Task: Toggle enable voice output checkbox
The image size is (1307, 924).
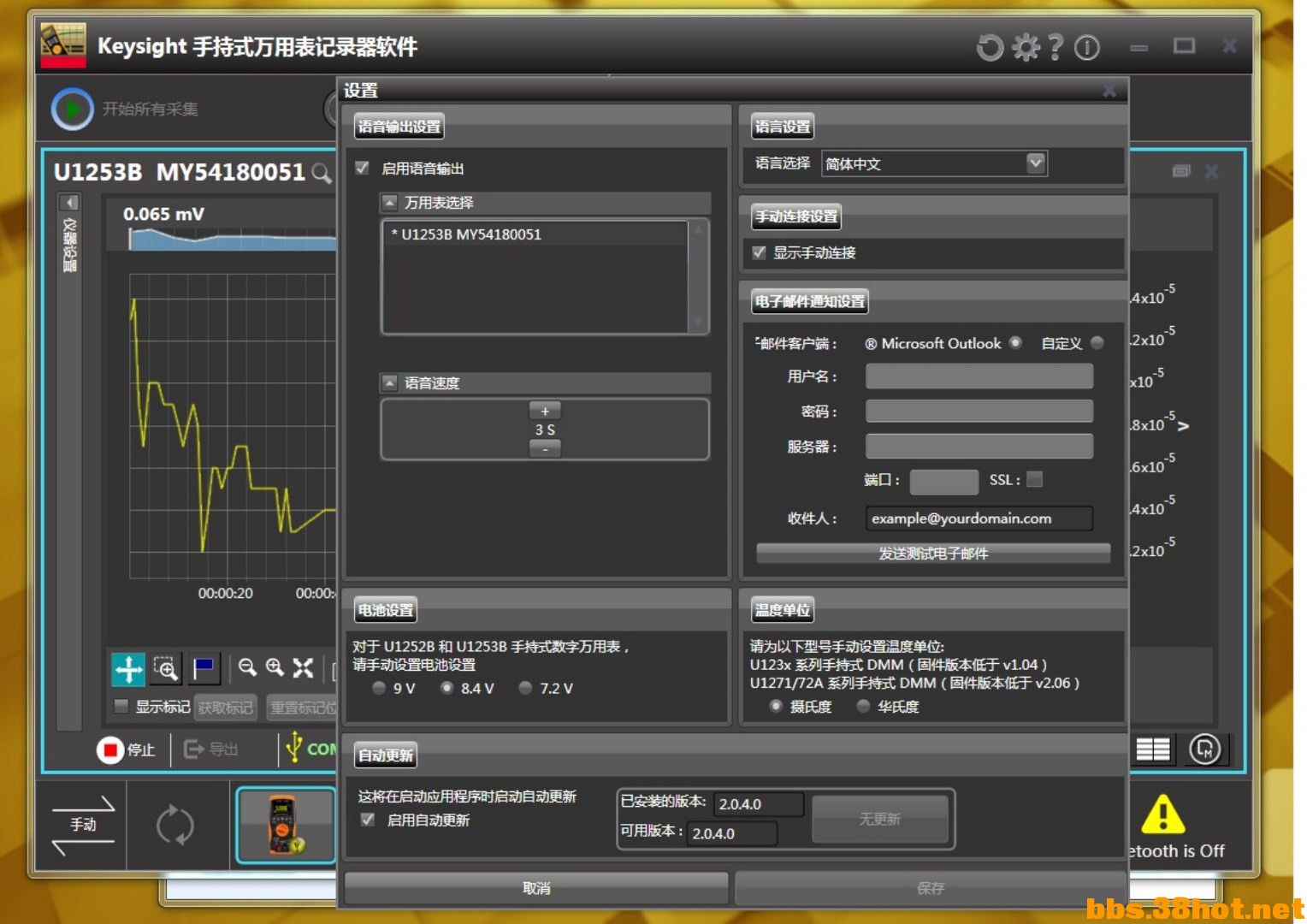Action: point(363,168)
